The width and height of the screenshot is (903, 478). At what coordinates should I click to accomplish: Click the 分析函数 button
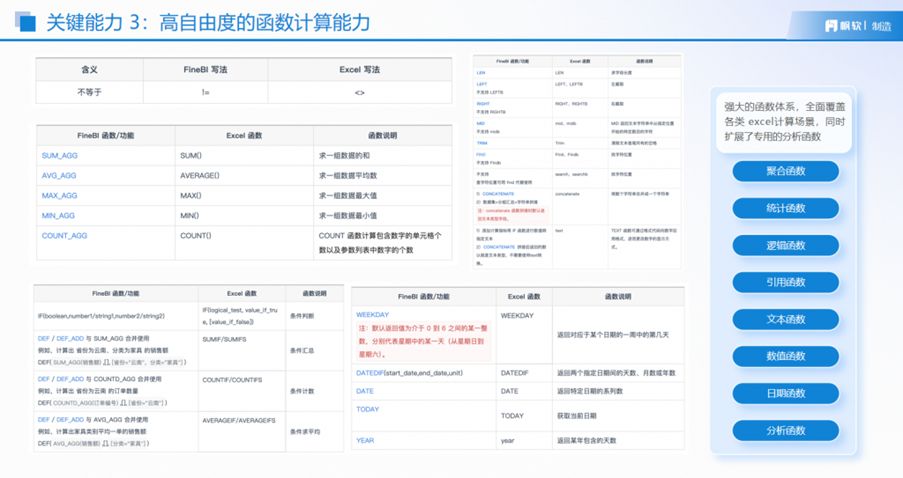[786, 430]
